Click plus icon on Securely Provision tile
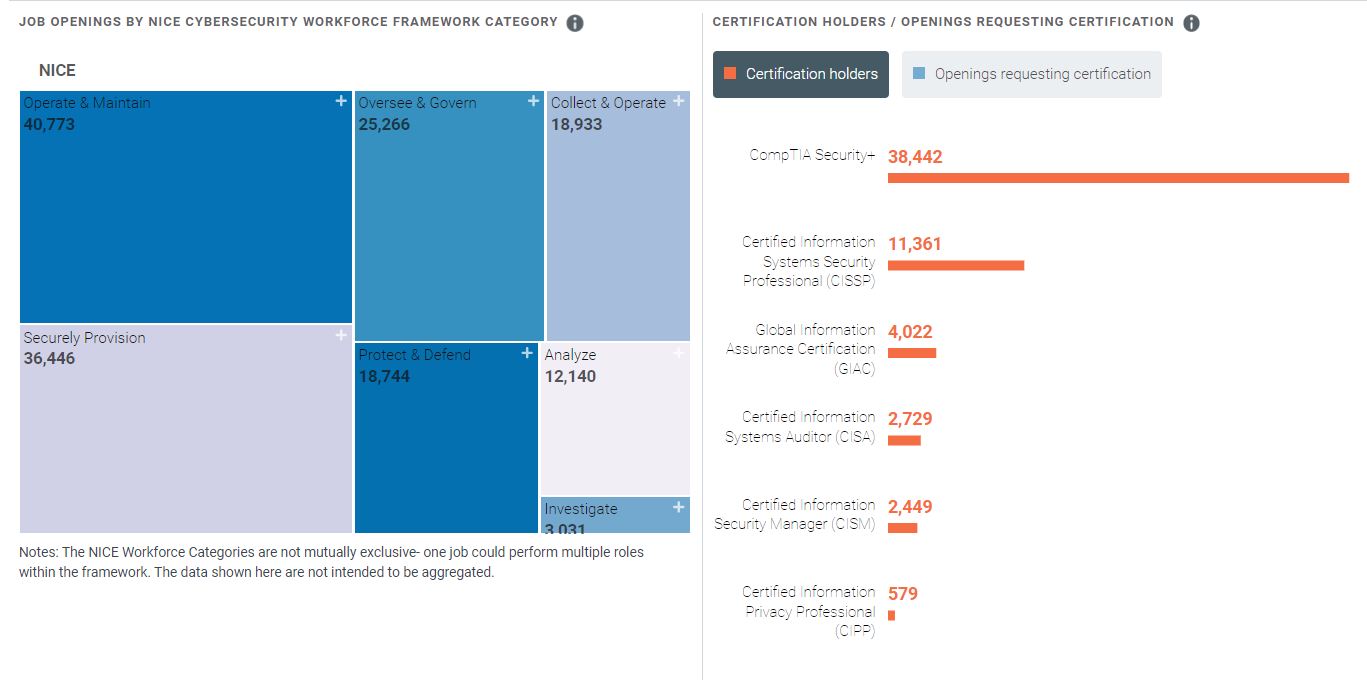The image size is (1367, 680). coord(341,336)
